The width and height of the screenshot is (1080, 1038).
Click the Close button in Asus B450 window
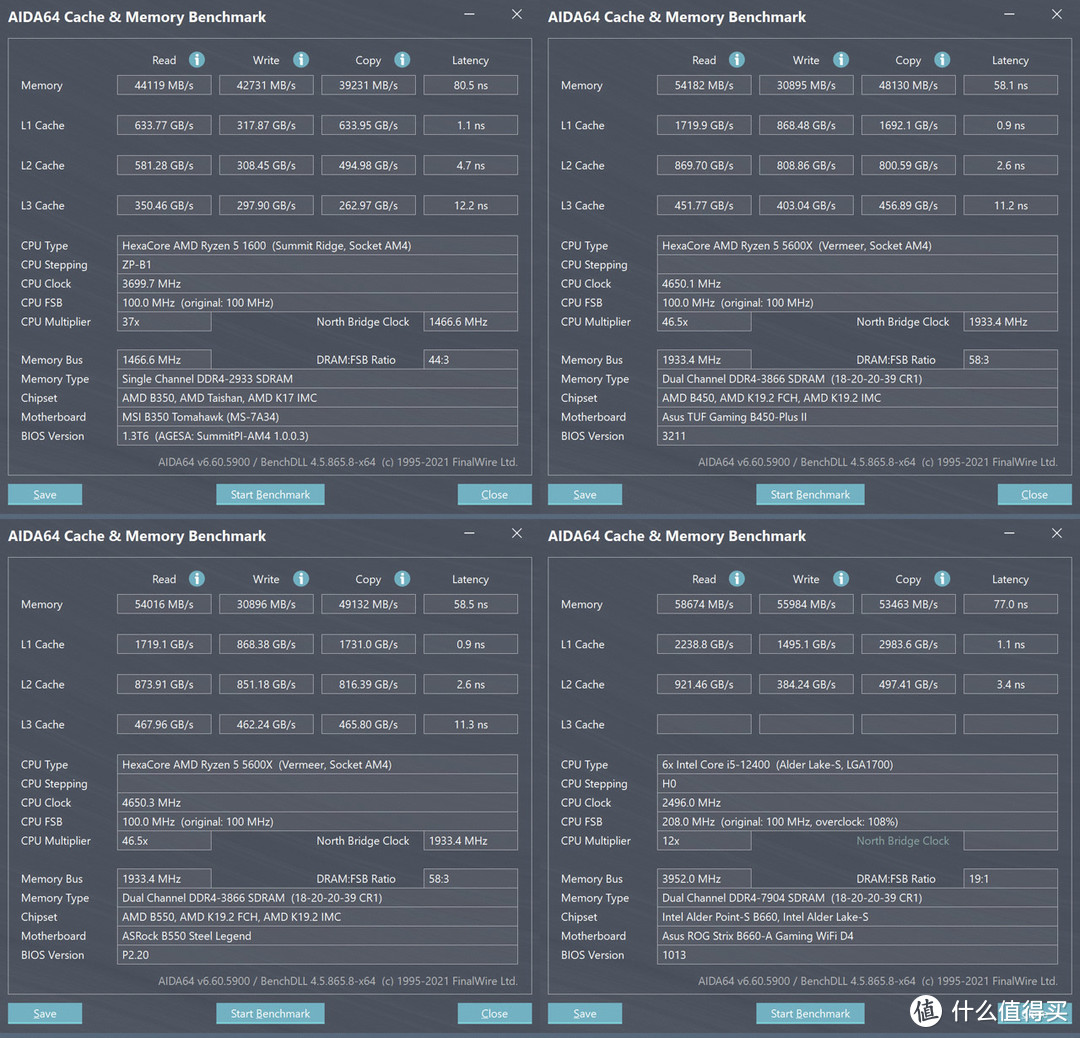pyautogui.click(x=1034, y=494)
